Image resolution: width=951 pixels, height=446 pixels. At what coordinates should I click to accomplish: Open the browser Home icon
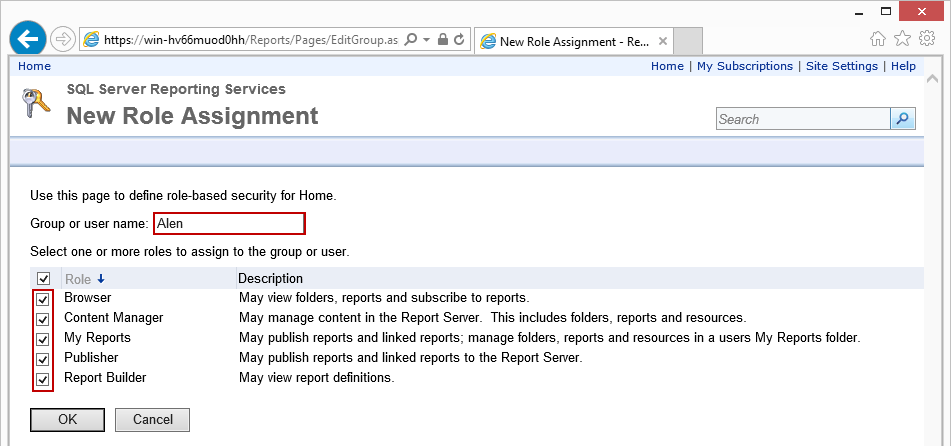[878, 39]
